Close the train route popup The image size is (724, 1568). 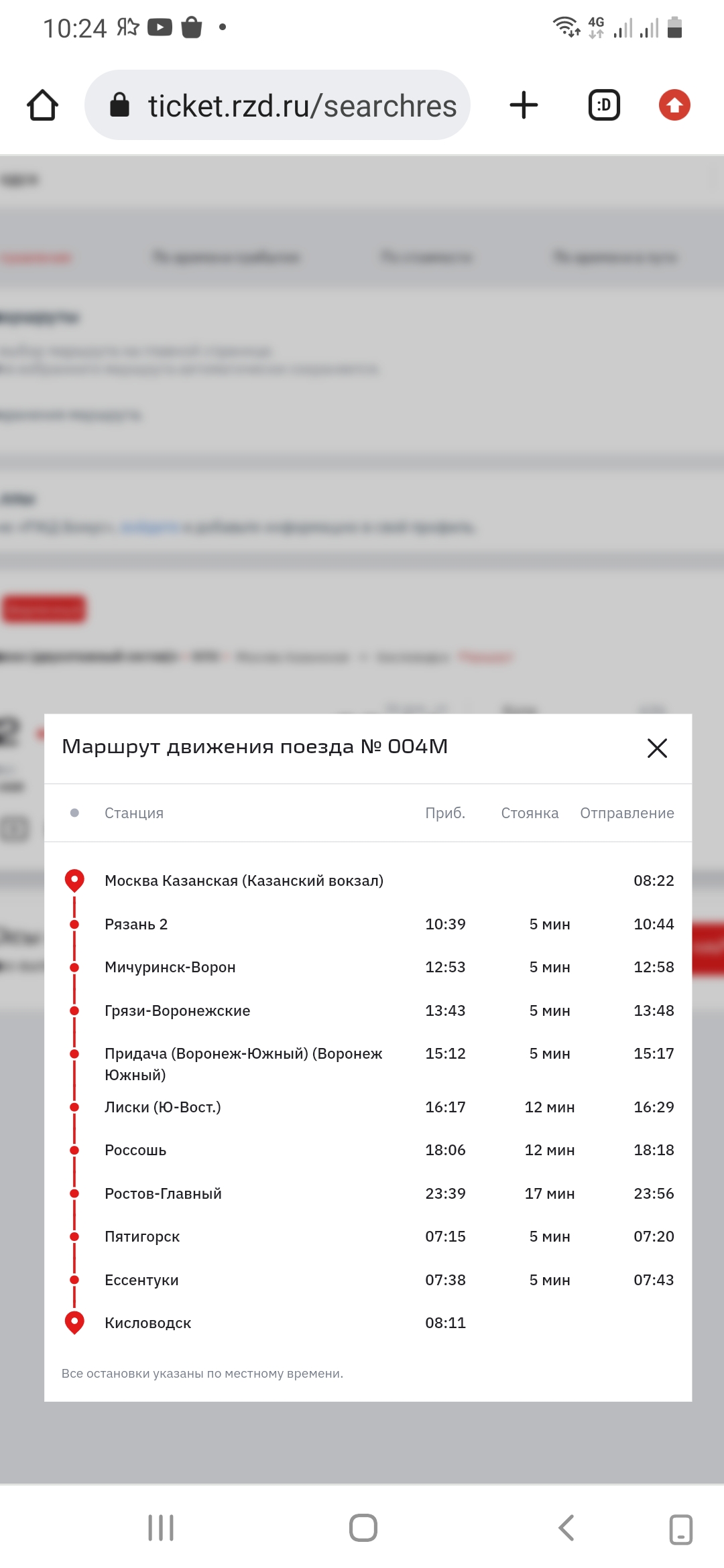[657, 748]
